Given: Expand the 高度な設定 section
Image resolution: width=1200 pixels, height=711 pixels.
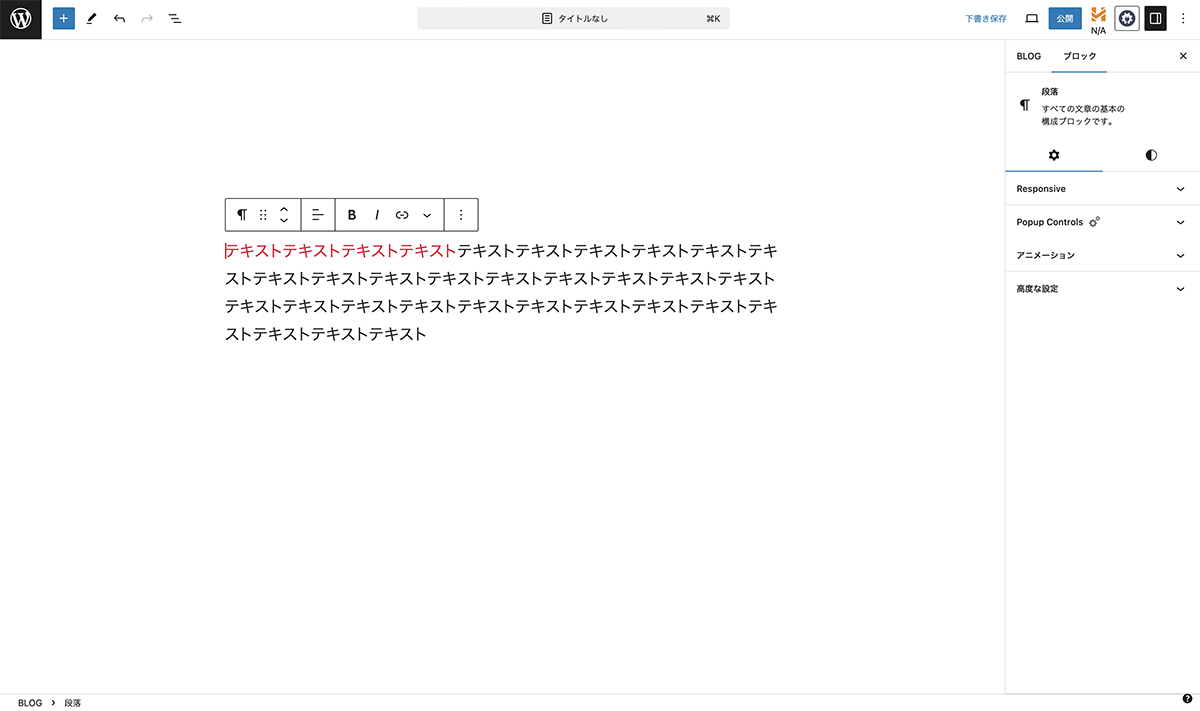Looking at the screenshot, I should point(1101,289).
